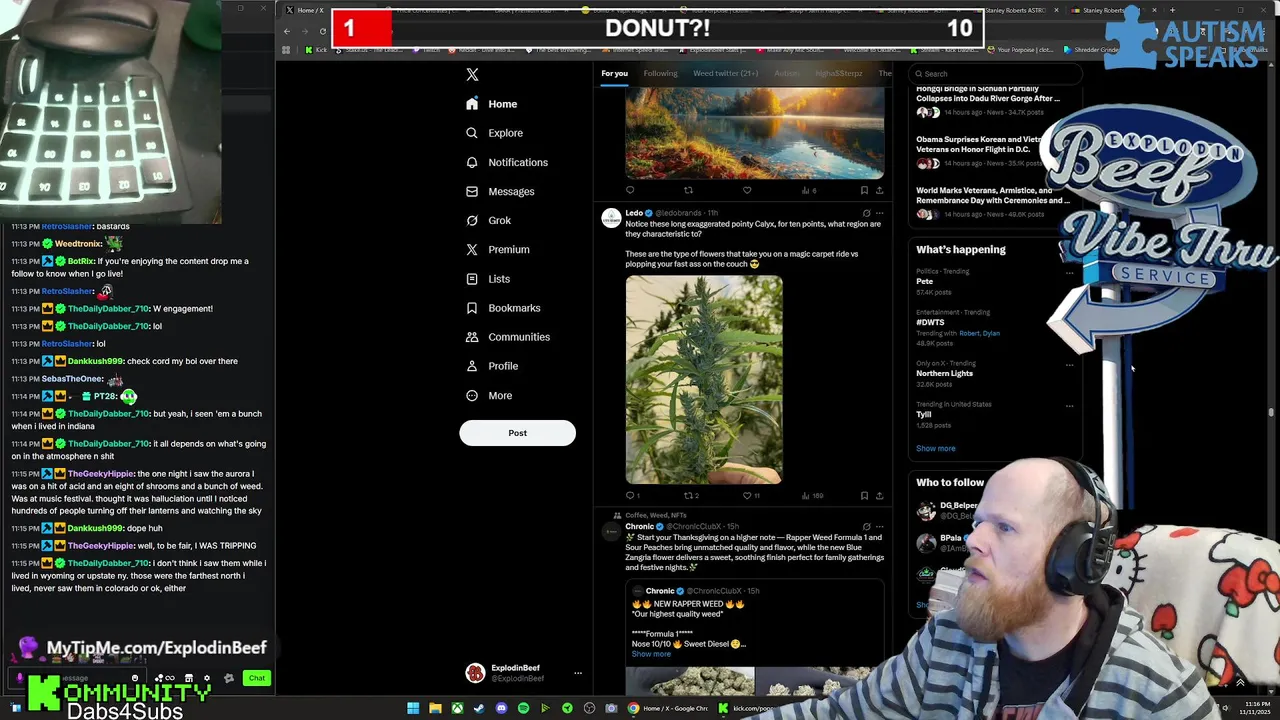Click the ExplodinBeef account name
1280x720 pixels.
click(x=515, y=668)
